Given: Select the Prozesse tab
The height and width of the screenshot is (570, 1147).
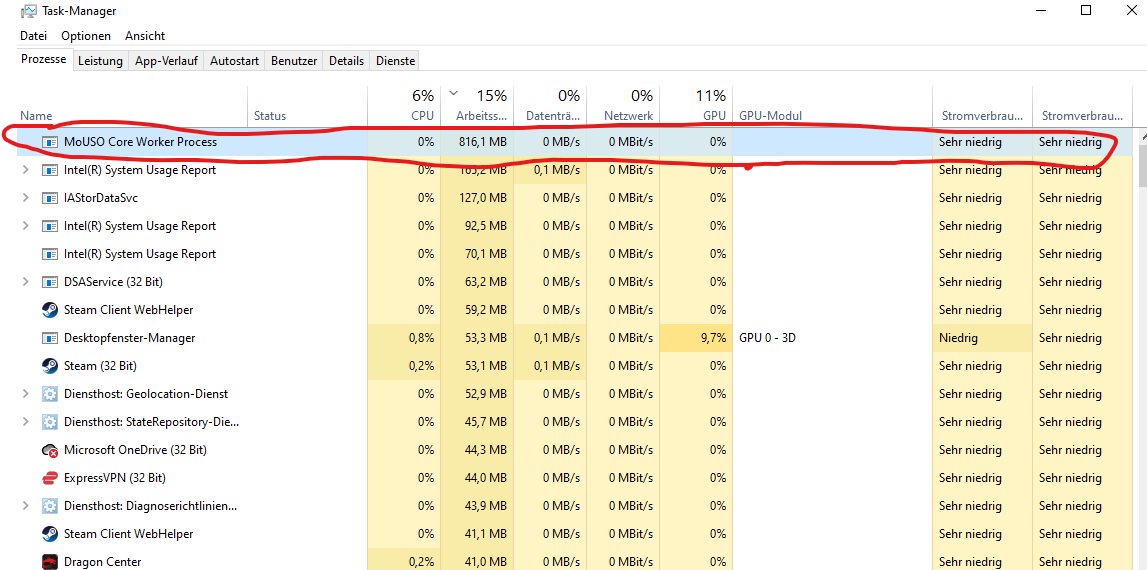Looking at the screenshot, I should coord(44,59).
